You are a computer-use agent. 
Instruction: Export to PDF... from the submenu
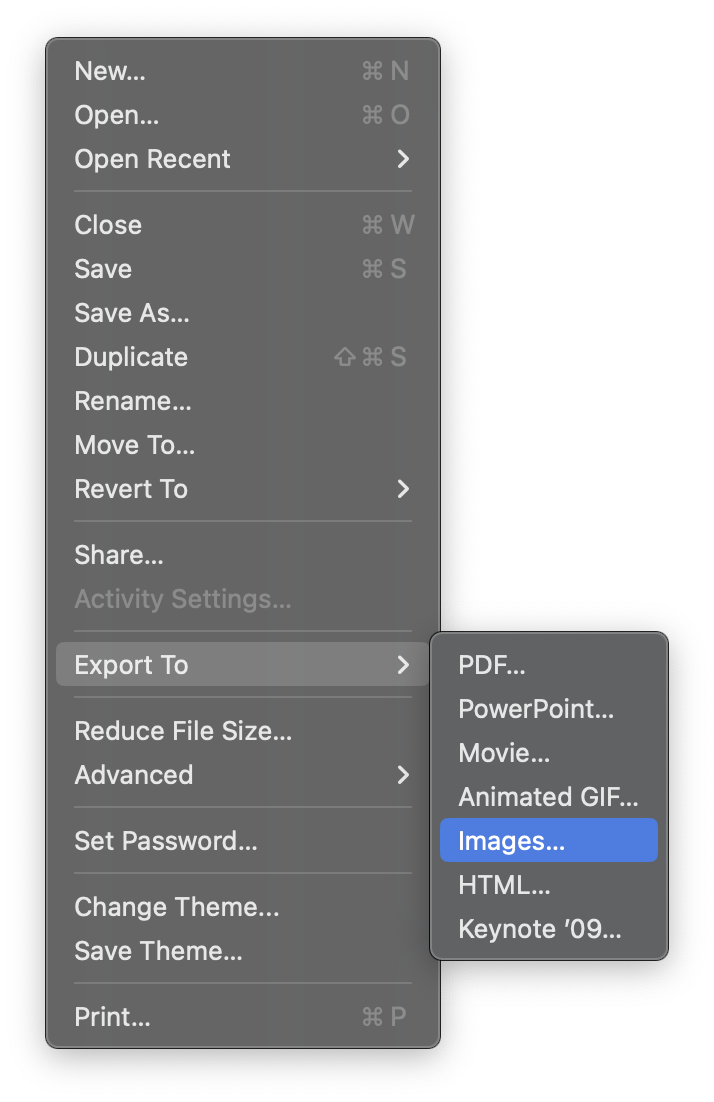(x=492, y=665)
